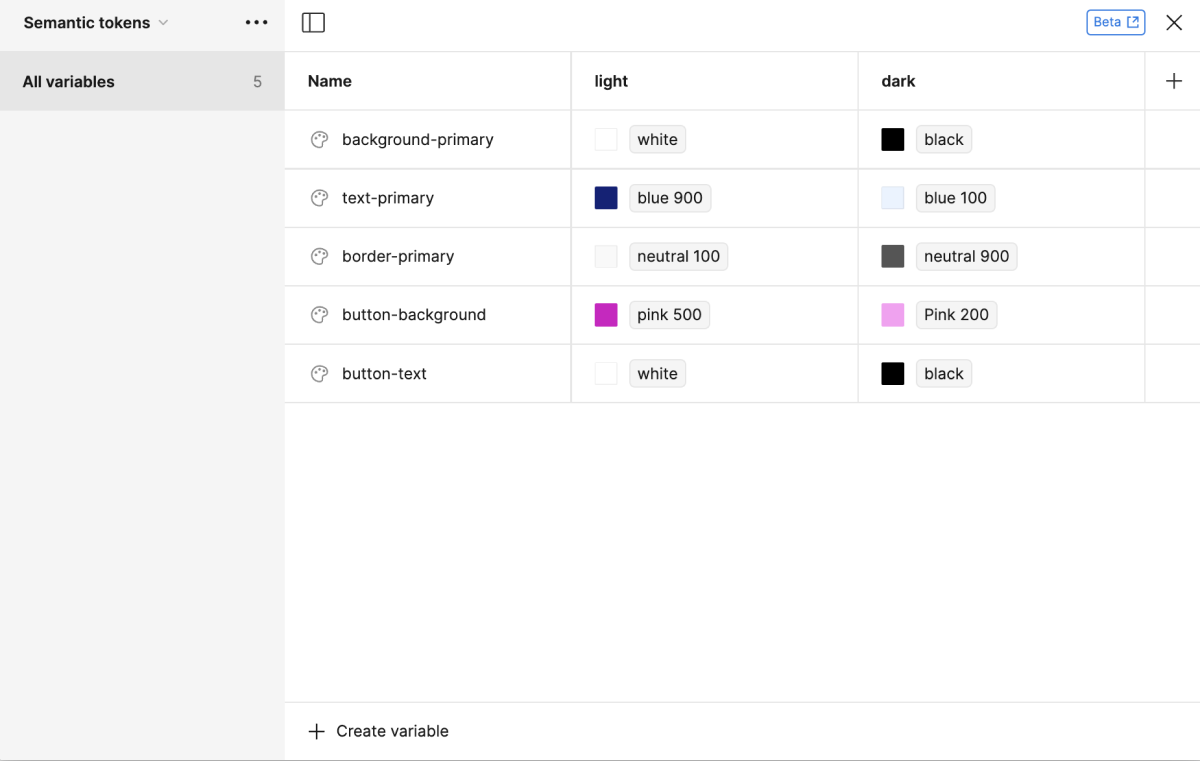Image resolution: width=1200 pixels, height=761 pixels.
Task: Open the Beta external link
Action: pyautogui.click(x=1115, y=22)
